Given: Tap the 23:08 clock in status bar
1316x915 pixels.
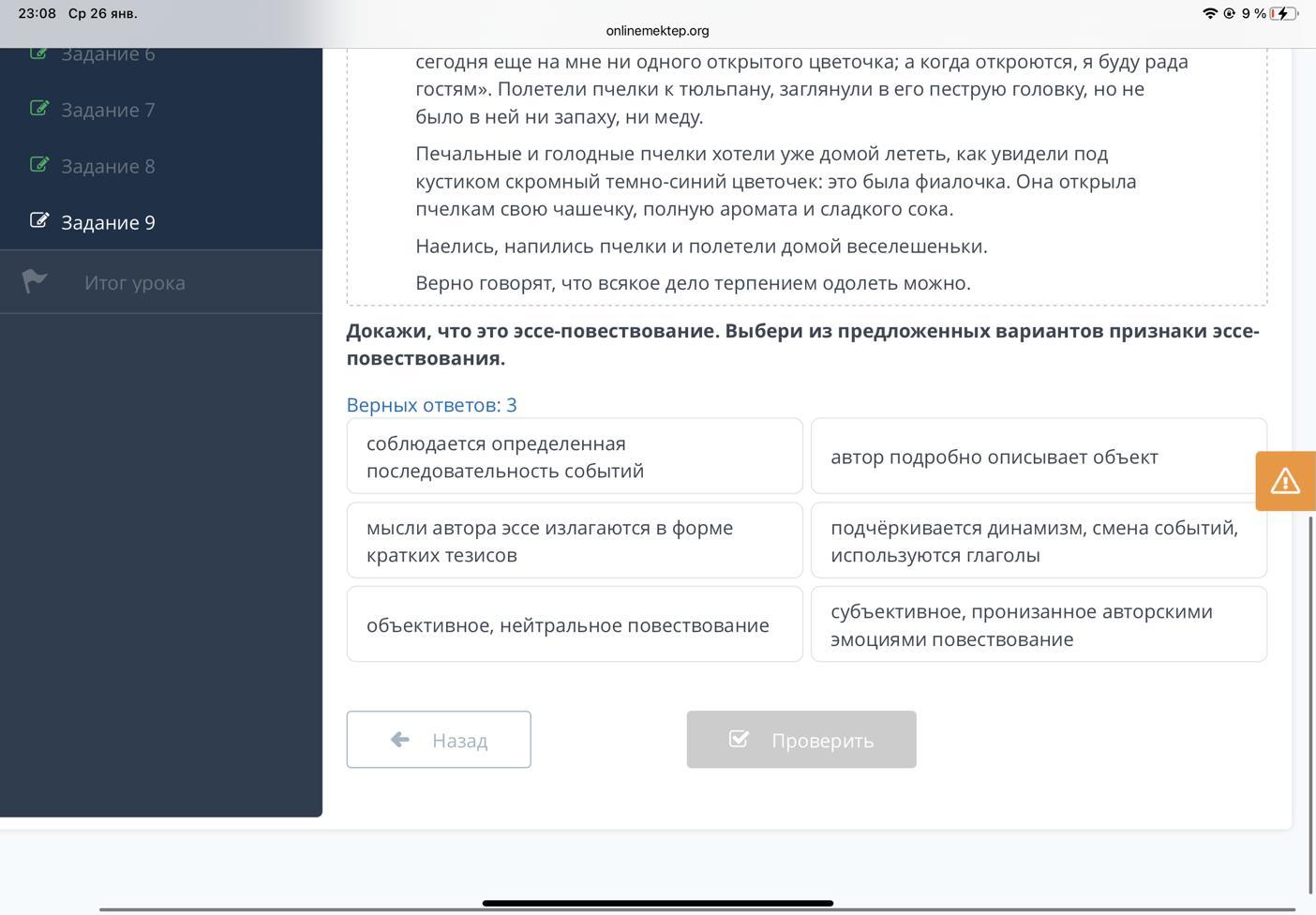Looking at the screenshot, I should (x=37, y=13).
